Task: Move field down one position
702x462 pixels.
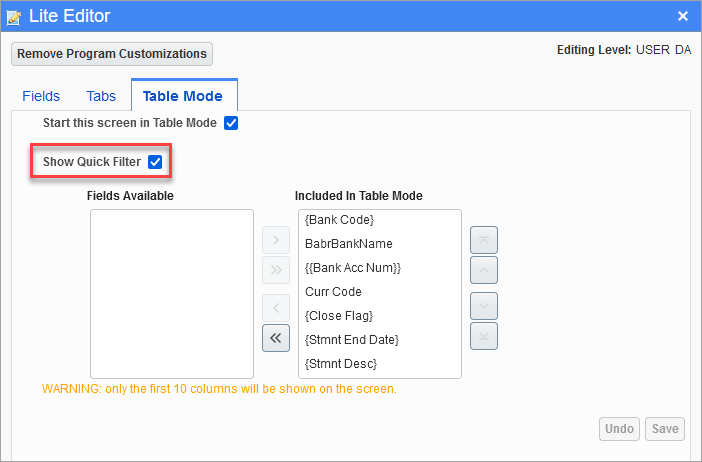Action: (x=484, y=306)
